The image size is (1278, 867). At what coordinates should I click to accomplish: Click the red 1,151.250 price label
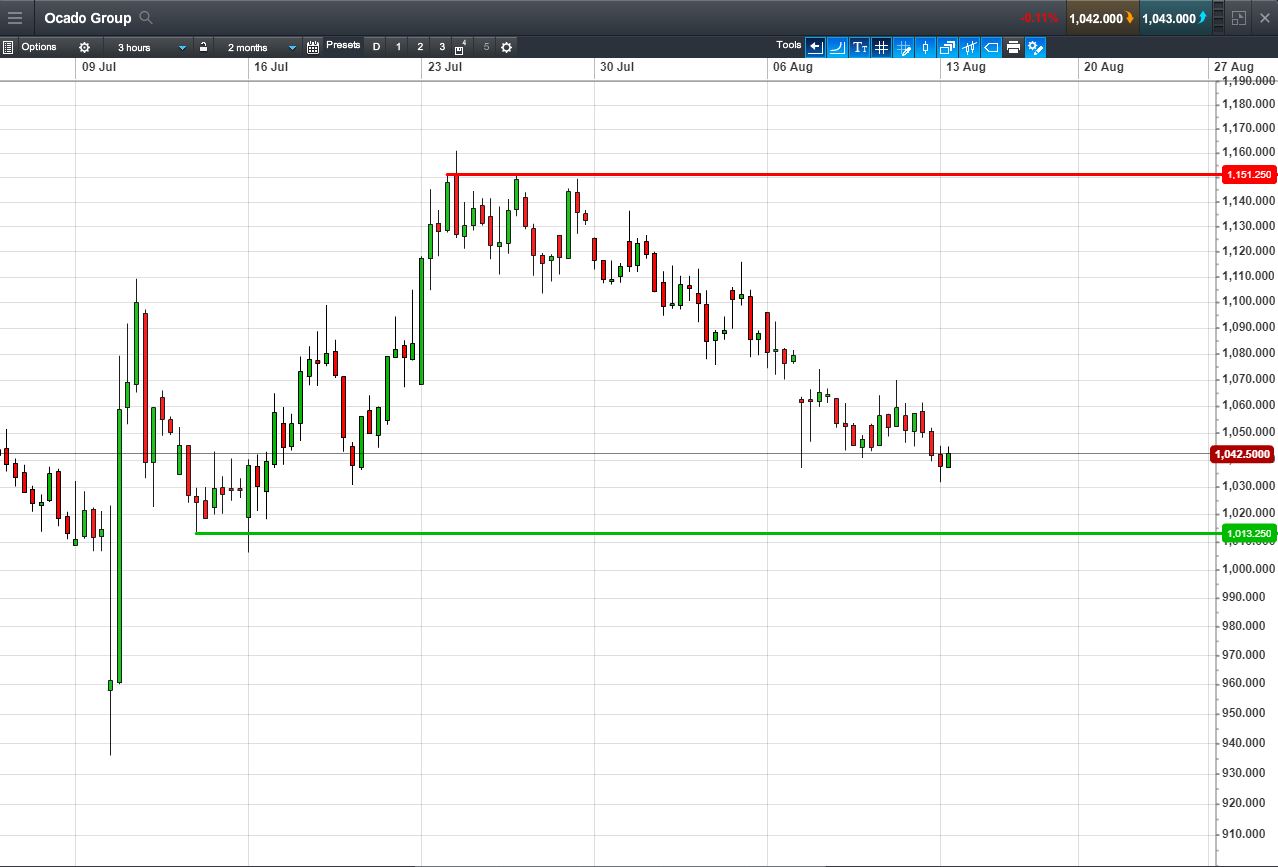pos(1249,175)
